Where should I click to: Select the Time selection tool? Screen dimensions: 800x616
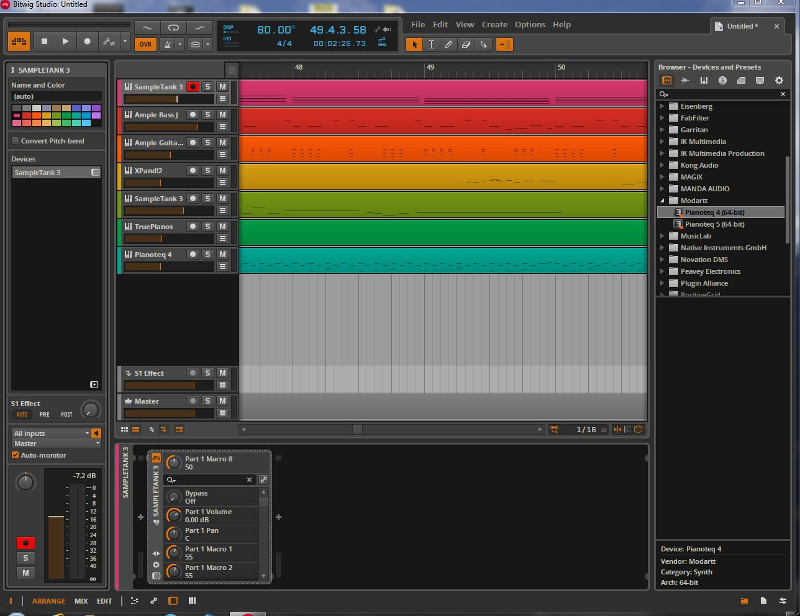pyautogui.click(x=431, y=44)
